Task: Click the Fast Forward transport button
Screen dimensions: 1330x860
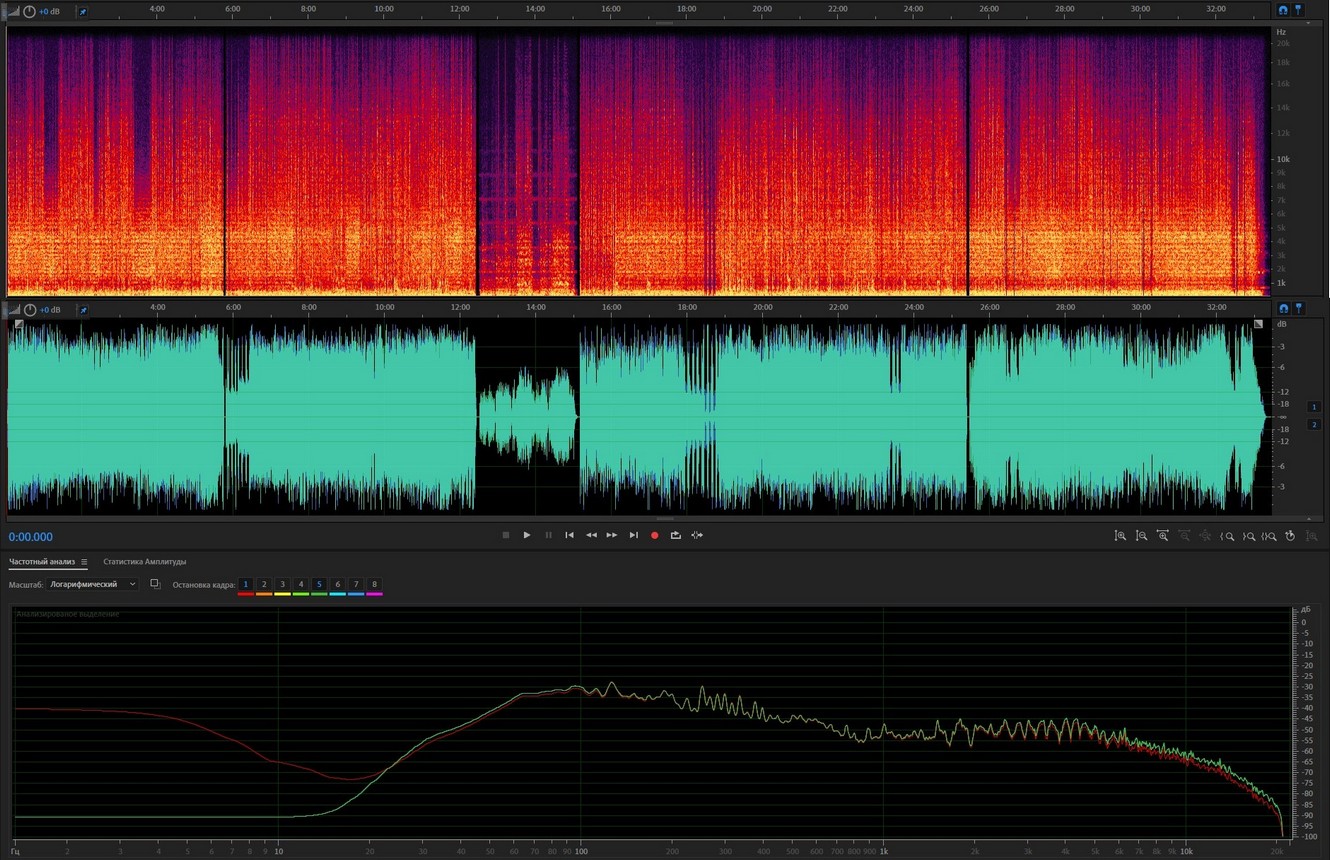Action: coord(612,535)
